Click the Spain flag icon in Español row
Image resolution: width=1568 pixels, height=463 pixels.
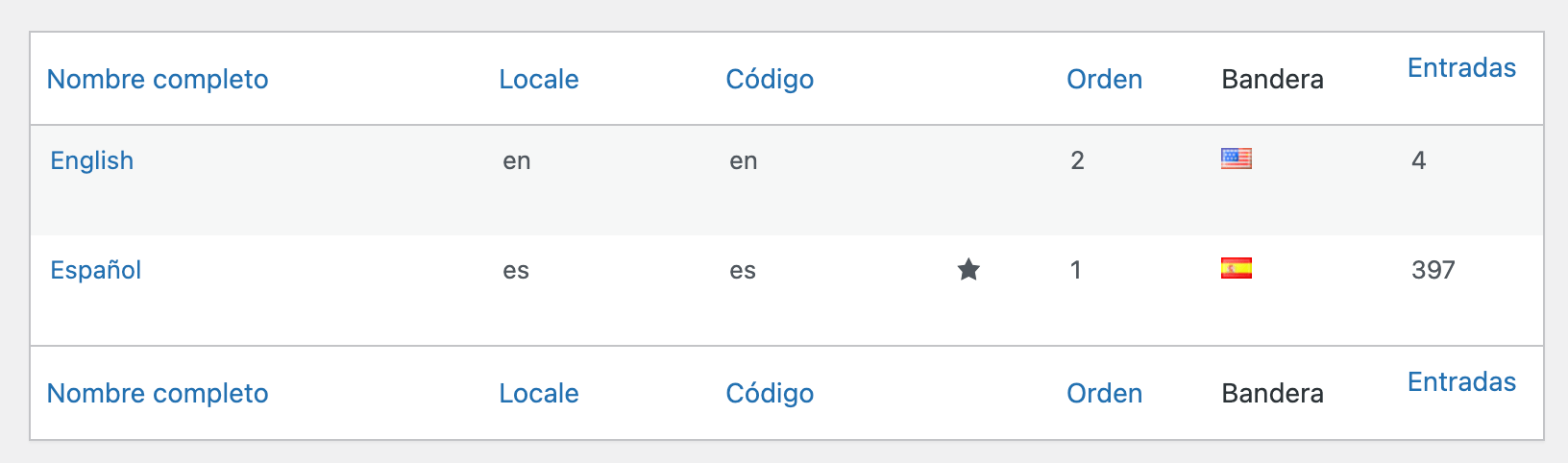[1237, 268]
